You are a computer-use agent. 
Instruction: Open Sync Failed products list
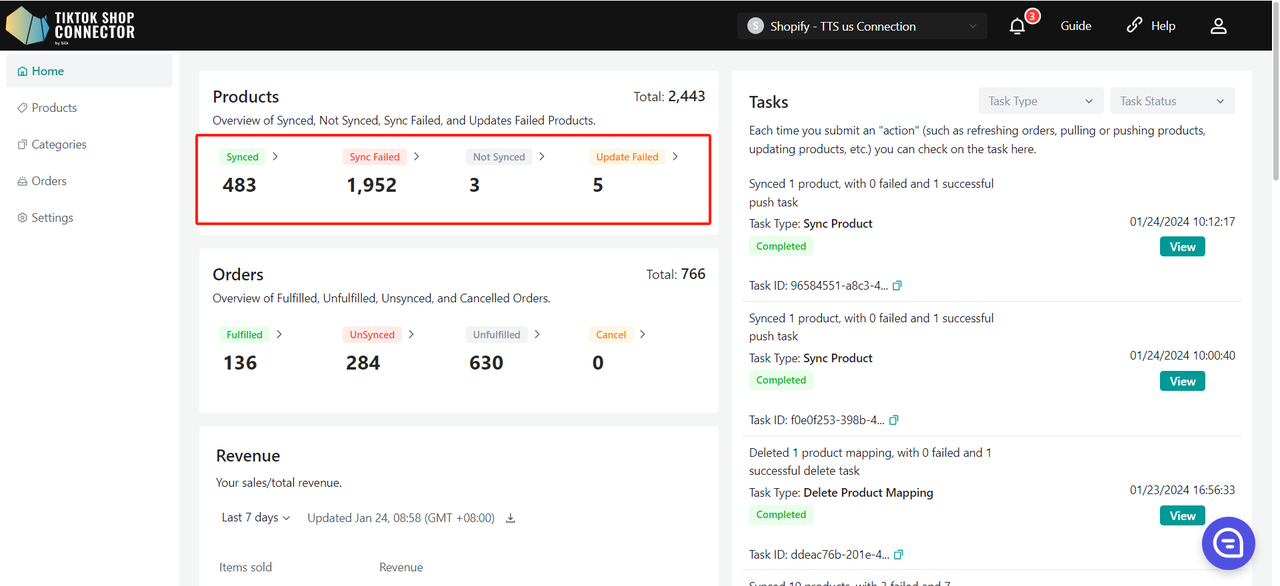pyautogui.click(x=383, y=157)
